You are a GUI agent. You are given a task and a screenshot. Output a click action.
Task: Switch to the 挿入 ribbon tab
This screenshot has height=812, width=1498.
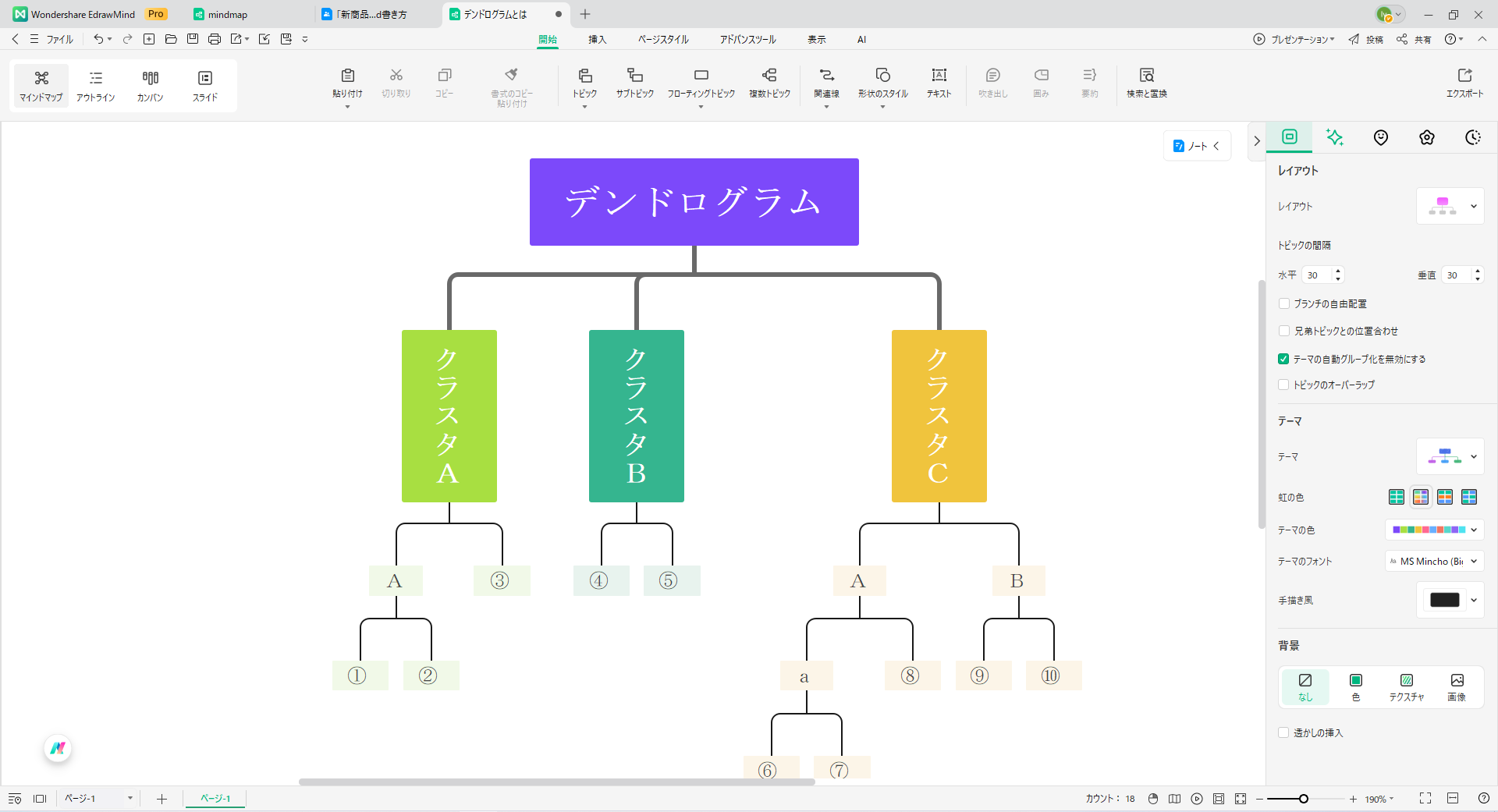(x=597, y=39)
